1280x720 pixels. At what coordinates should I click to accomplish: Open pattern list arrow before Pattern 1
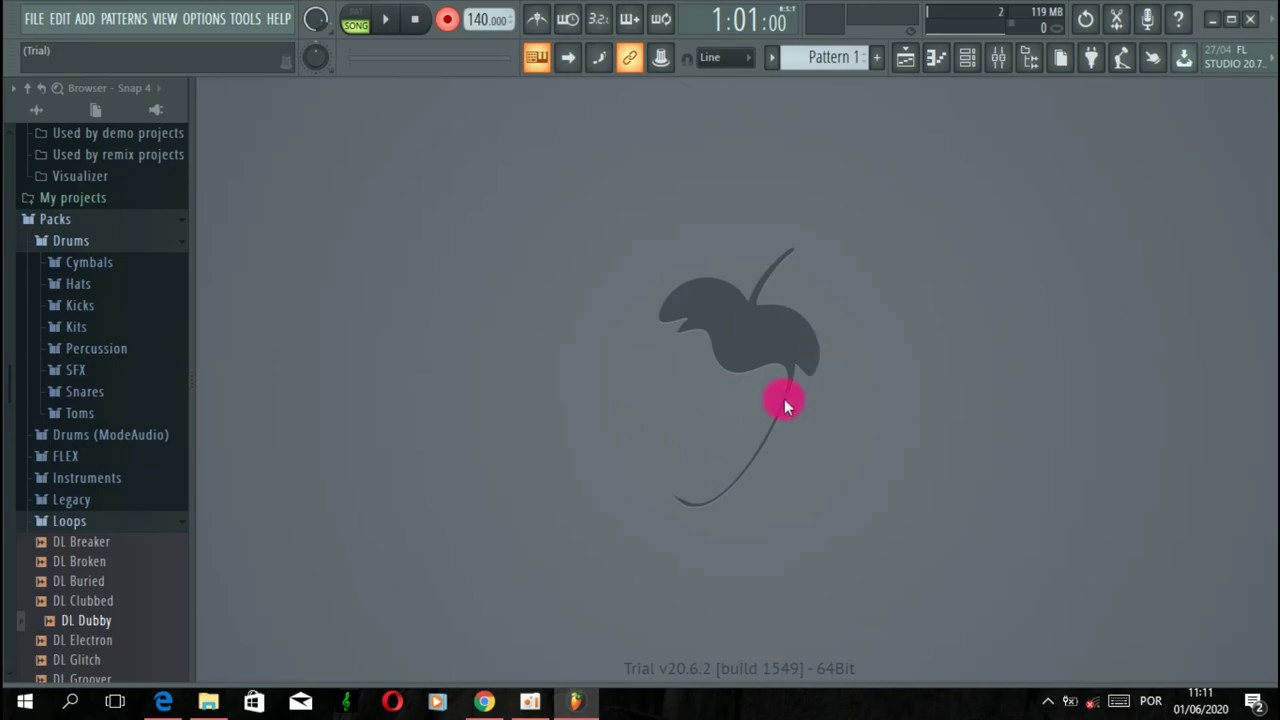point(771,58)
